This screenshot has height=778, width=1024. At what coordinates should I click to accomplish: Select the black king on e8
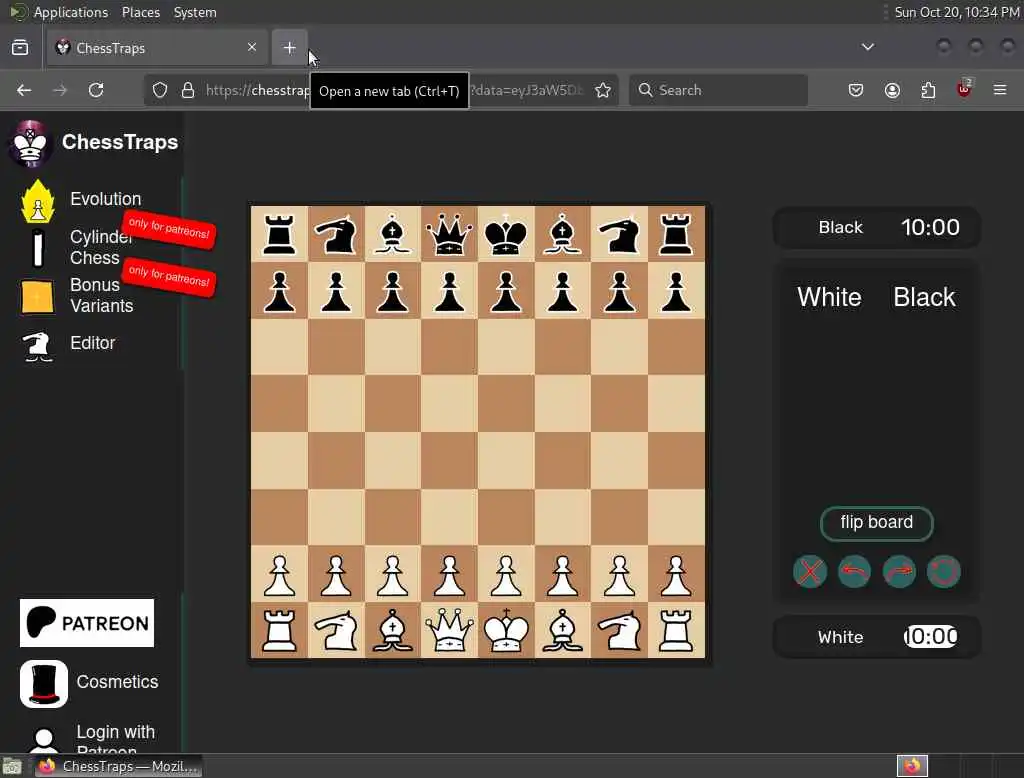(506, 234)
